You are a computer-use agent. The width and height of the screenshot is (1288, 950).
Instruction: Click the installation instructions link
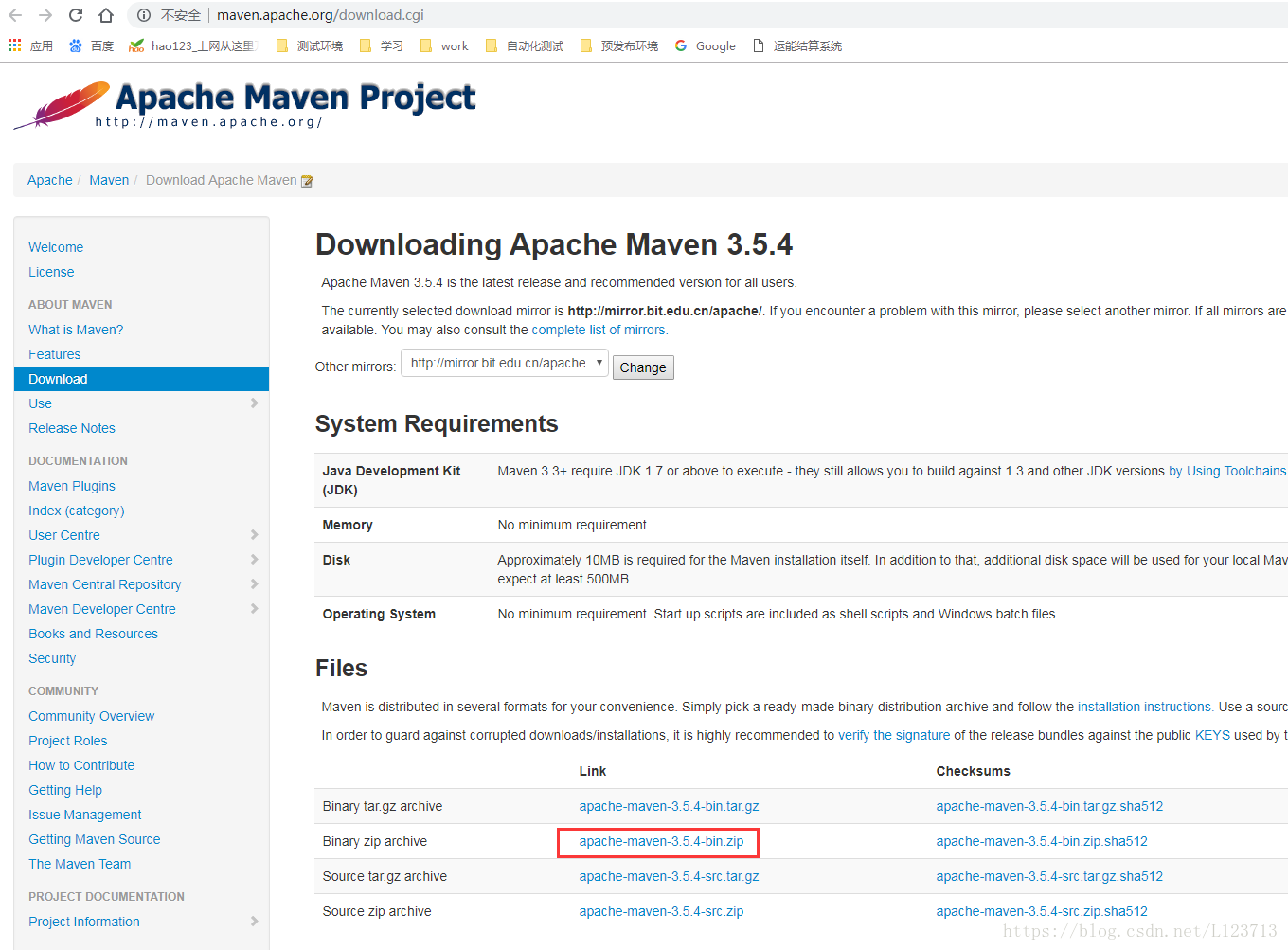[1145, 707]
